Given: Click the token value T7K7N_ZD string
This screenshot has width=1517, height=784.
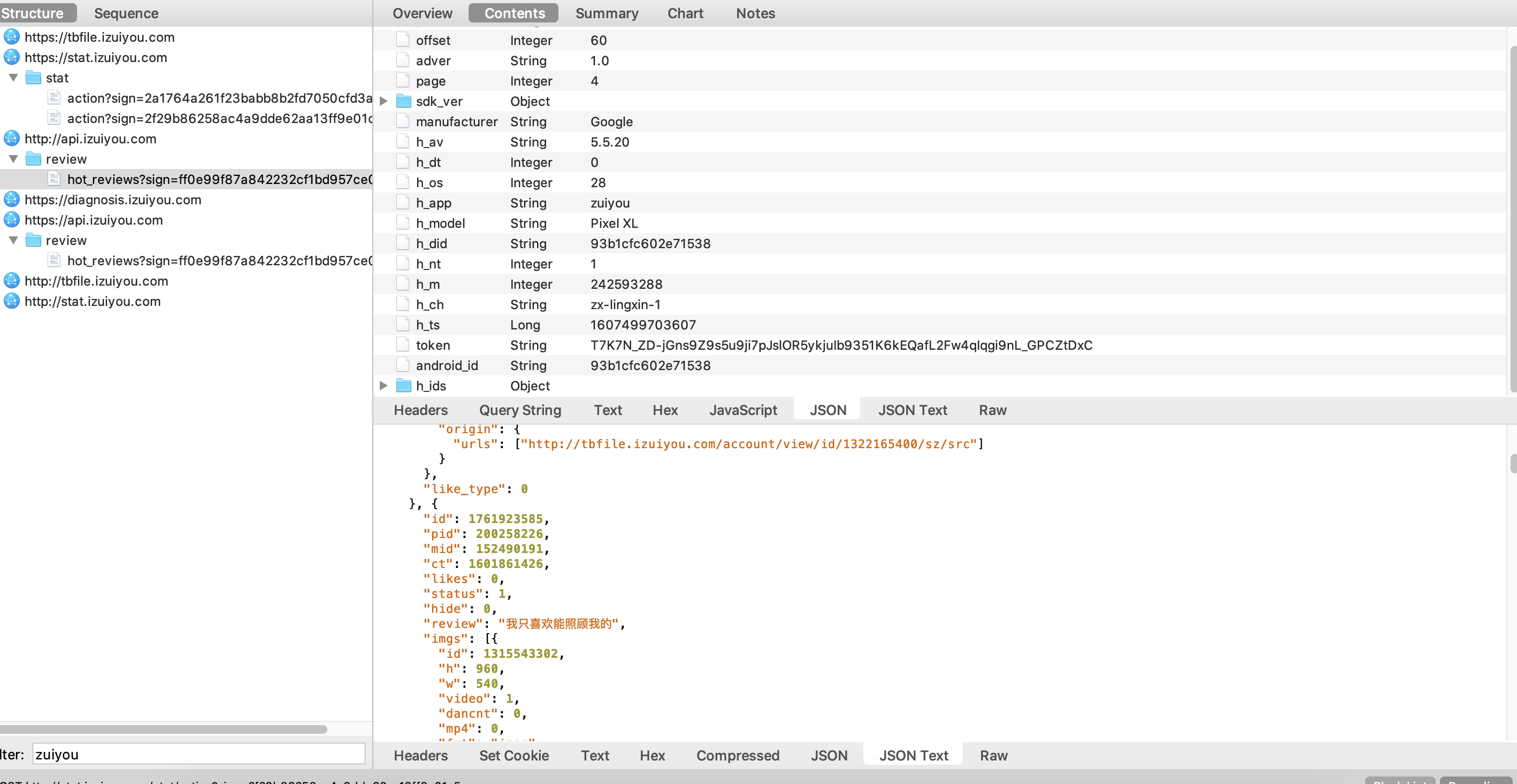Looking at the screenshot, I should pyautogui.click(x=841, y=345).
